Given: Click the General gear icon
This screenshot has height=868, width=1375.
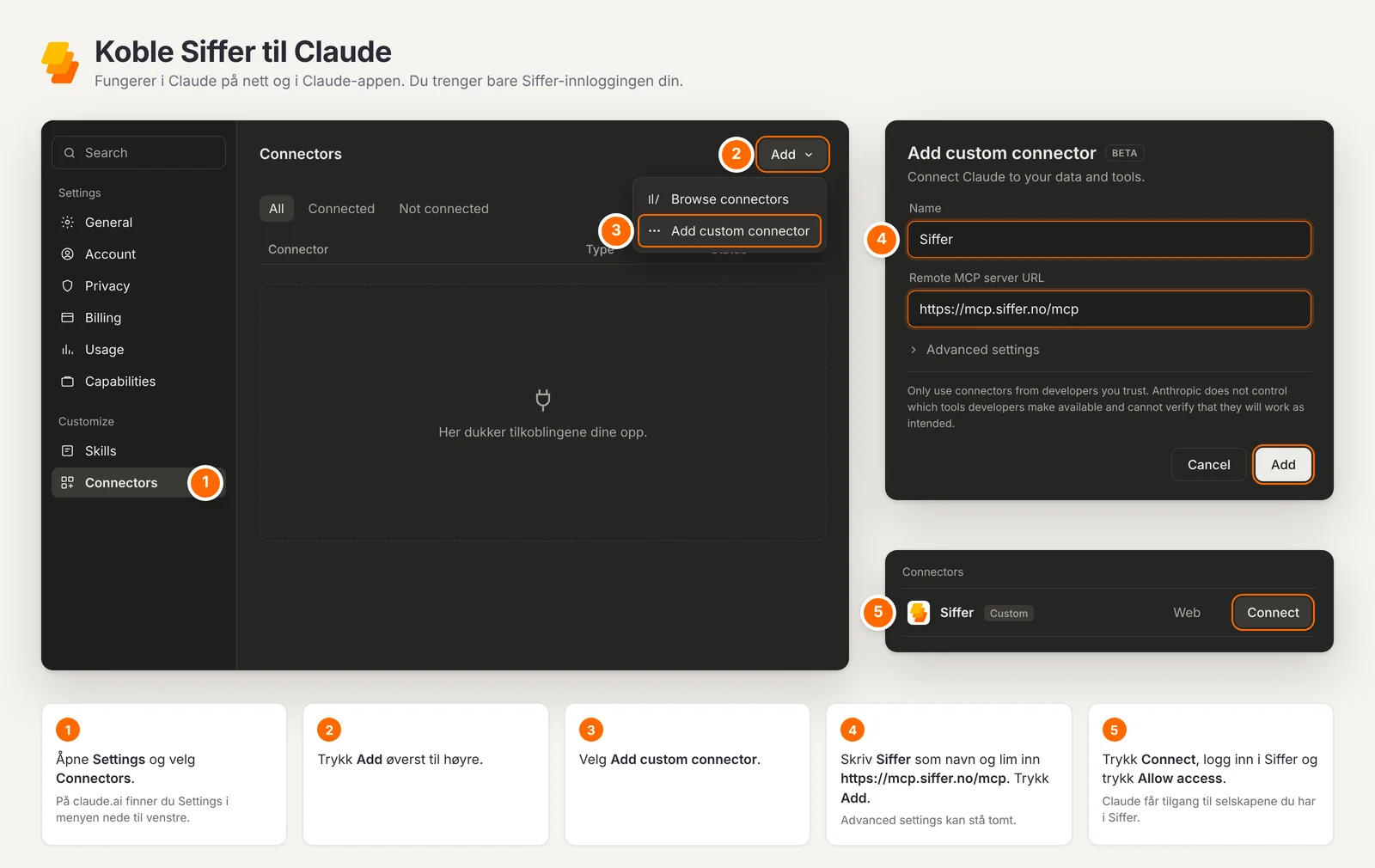Looking at the screenshot, I should (67, 223).
